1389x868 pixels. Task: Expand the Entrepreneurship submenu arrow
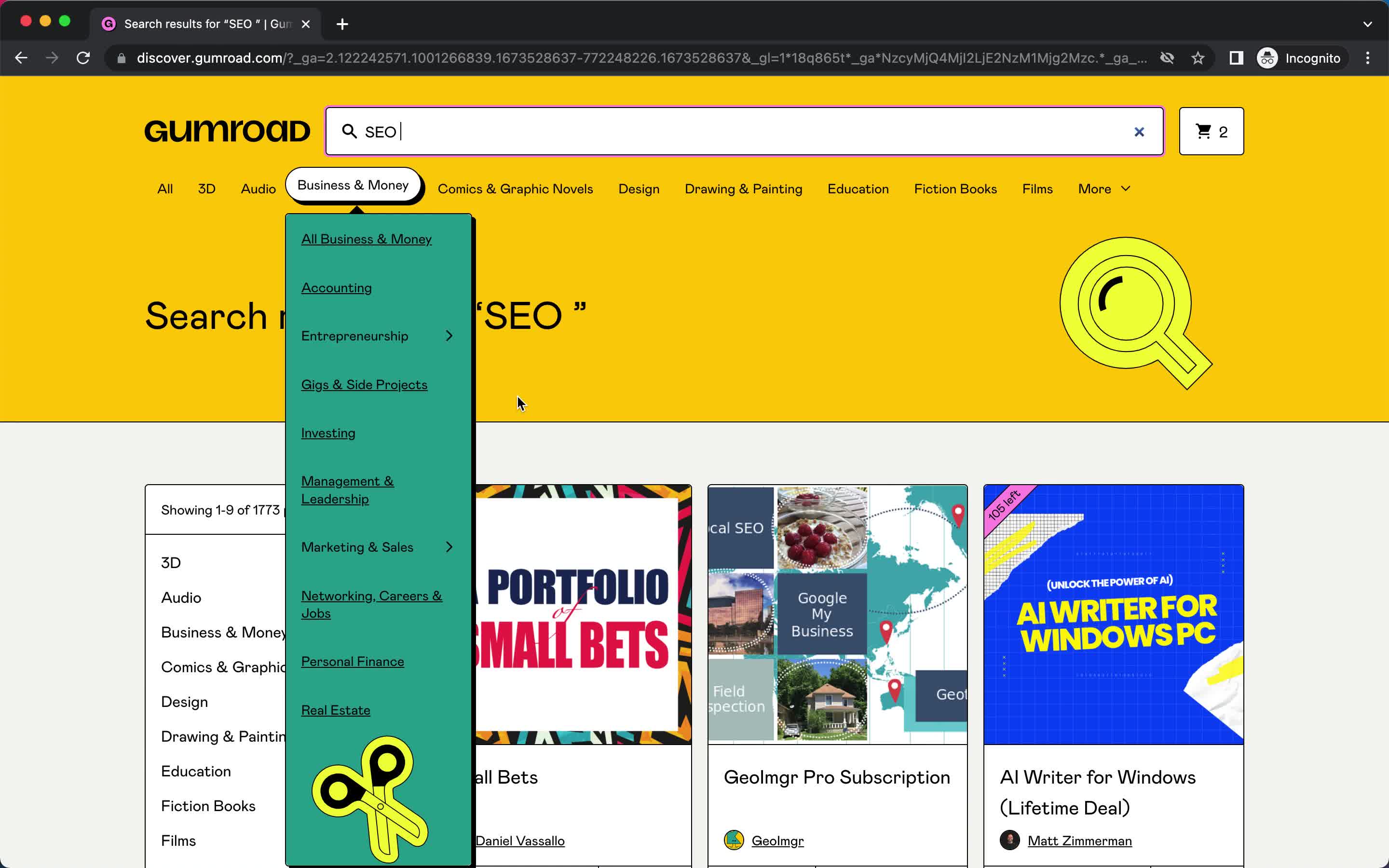point(449,336)
